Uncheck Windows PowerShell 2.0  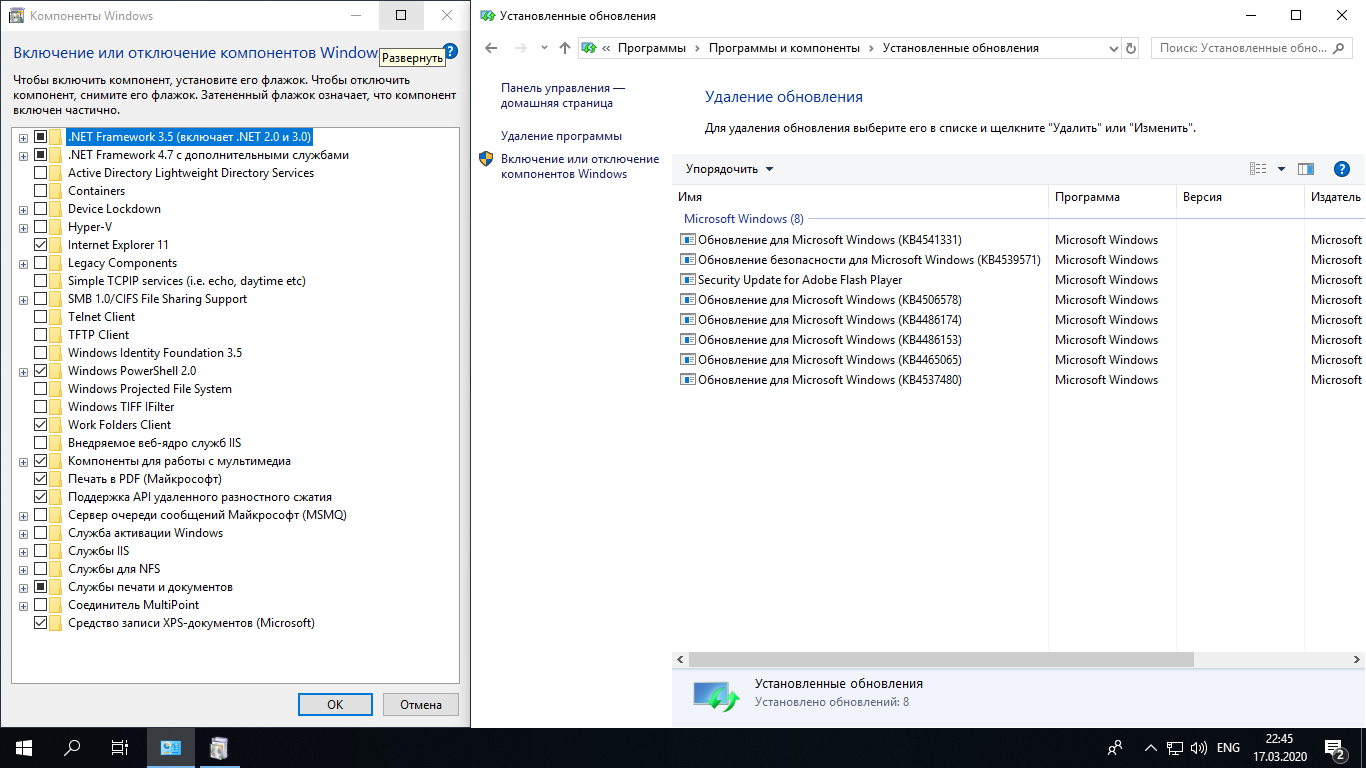40,371
